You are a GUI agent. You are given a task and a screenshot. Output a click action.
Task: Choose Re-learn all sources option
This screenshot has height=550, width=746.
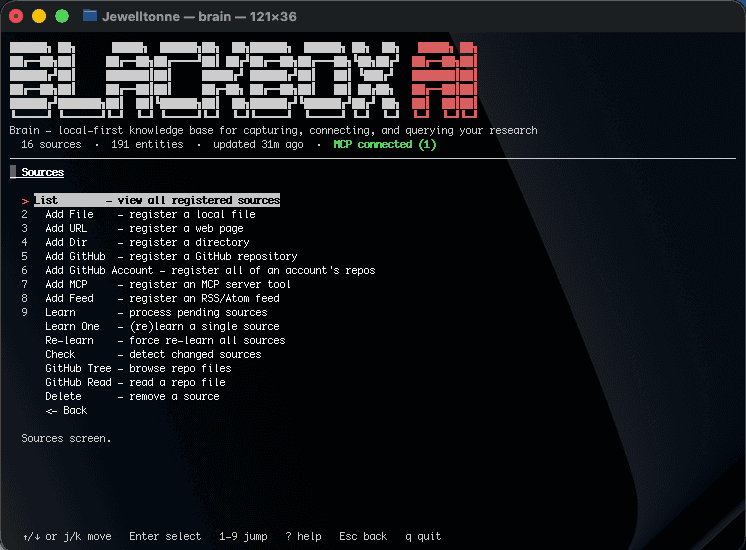tap(165, 341)
